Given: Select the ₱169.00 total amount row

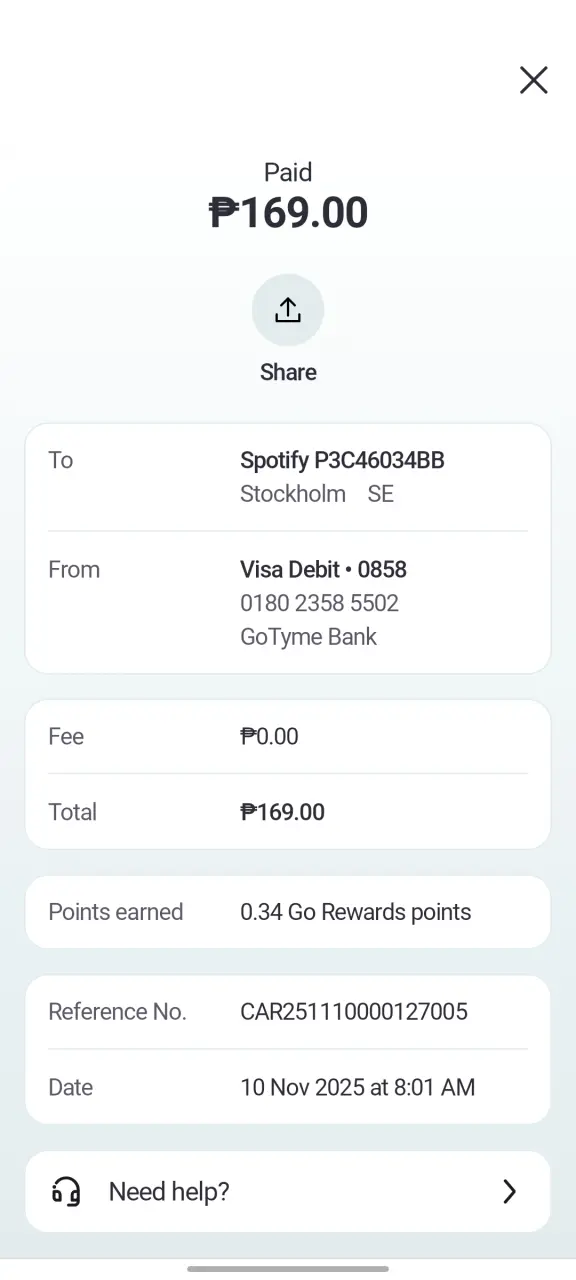Looking at the screenshot, I should click(288, 812).
